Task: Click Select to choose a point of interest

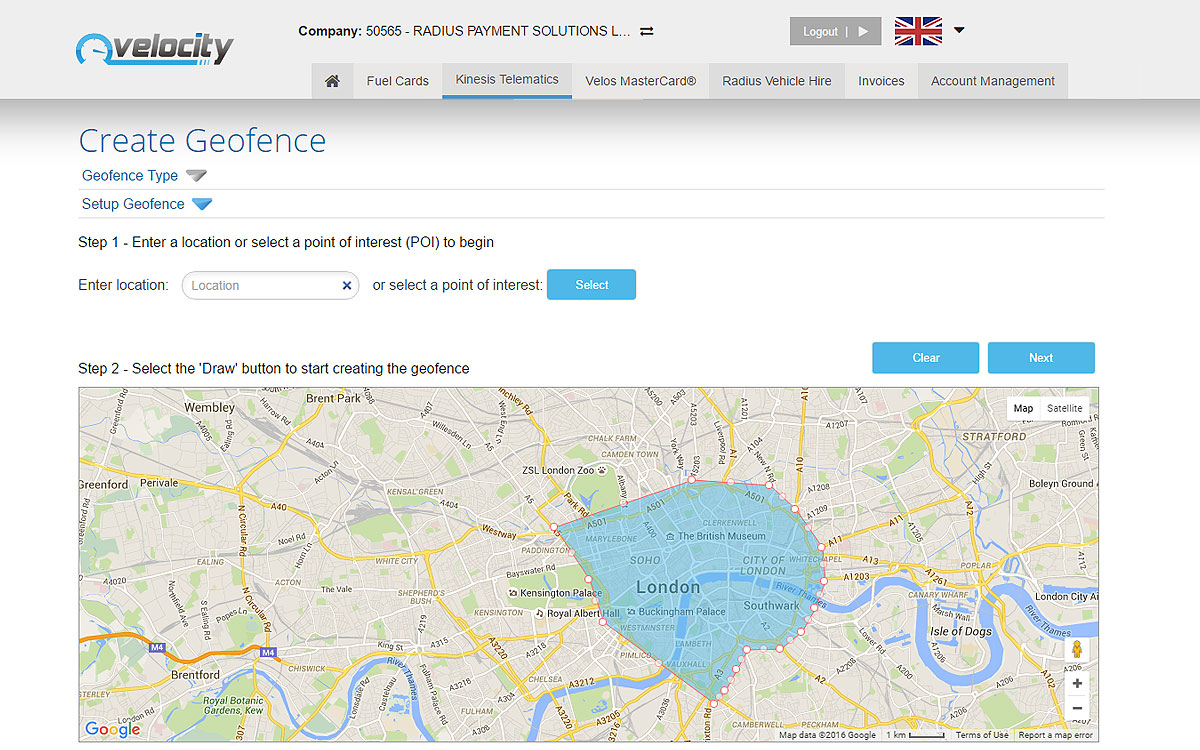Action: (x=591, y=285)
